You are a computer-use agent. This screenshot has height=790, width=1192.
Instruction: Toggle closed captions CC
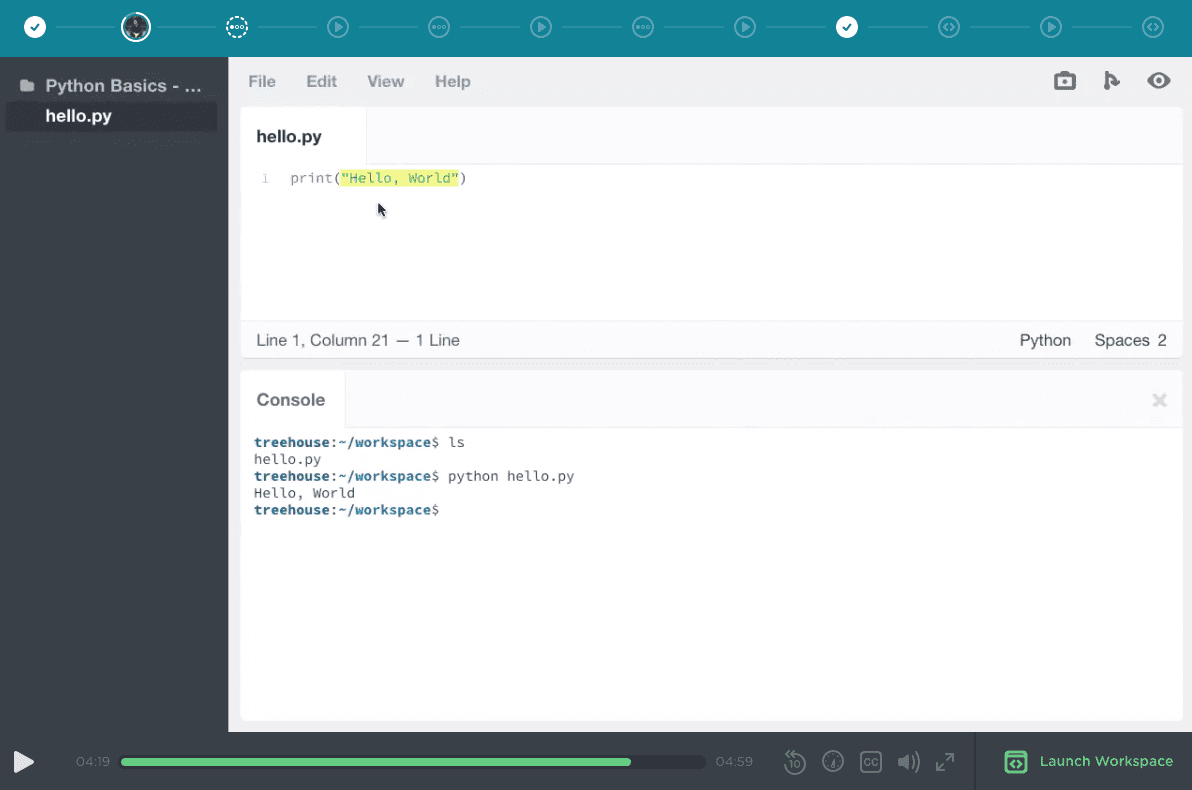(x=871, y=762)
